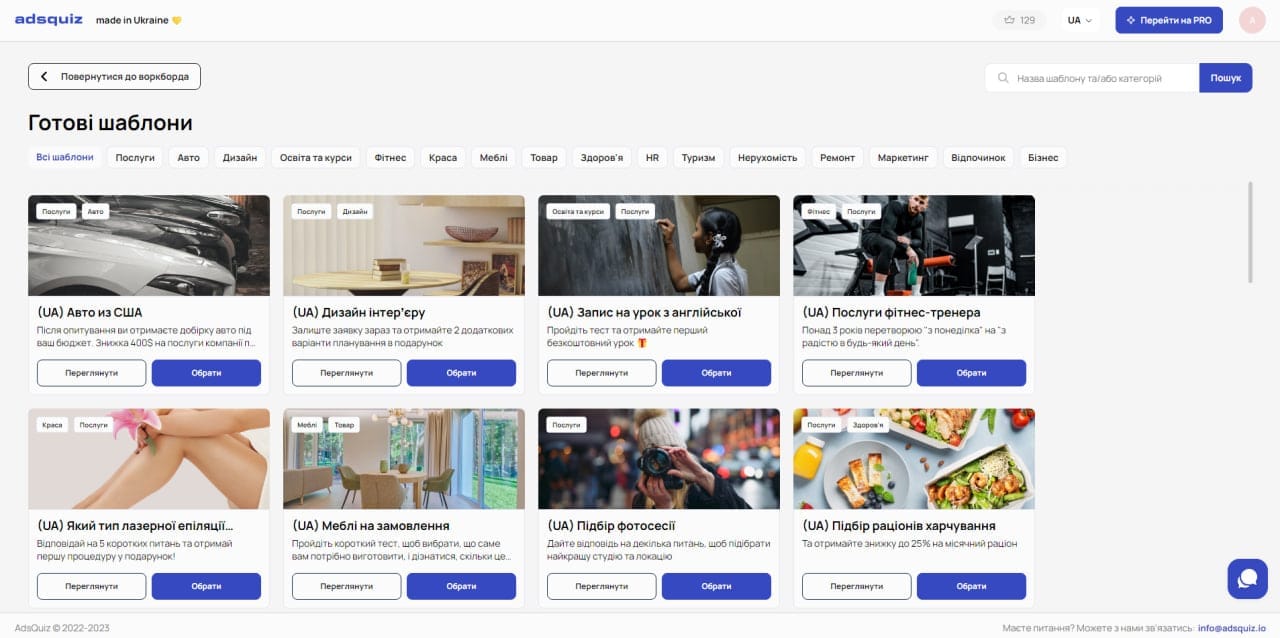Open the live chat support bubble
This screenshot has height=638, width=1280.
click(1247, 579)
